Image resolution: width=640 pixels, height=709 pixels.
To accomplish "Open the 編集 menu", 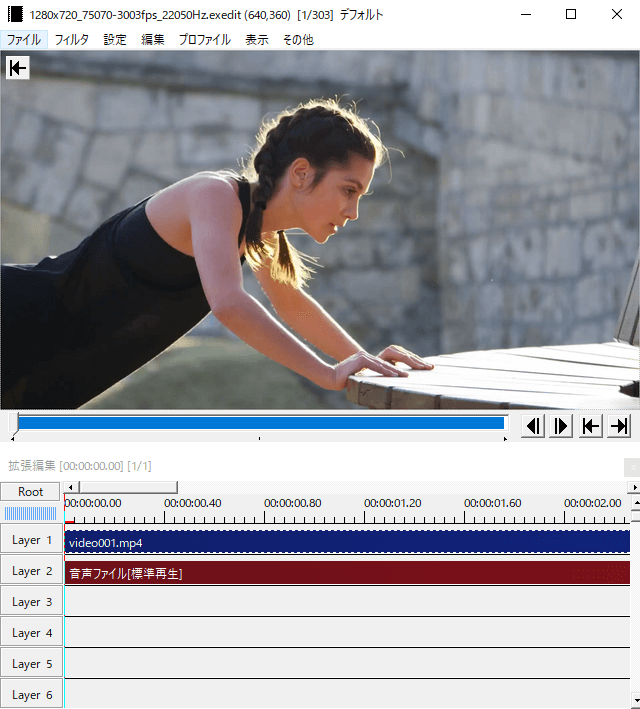I will 153,40.
